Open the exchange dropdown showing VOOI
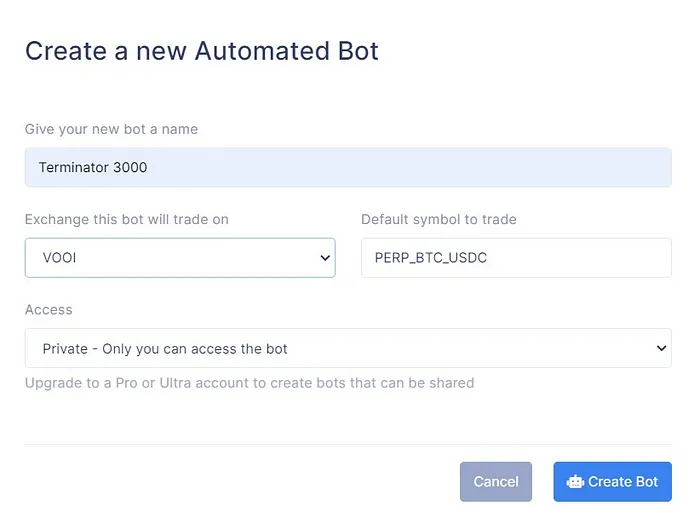 [x=180, y=257]
